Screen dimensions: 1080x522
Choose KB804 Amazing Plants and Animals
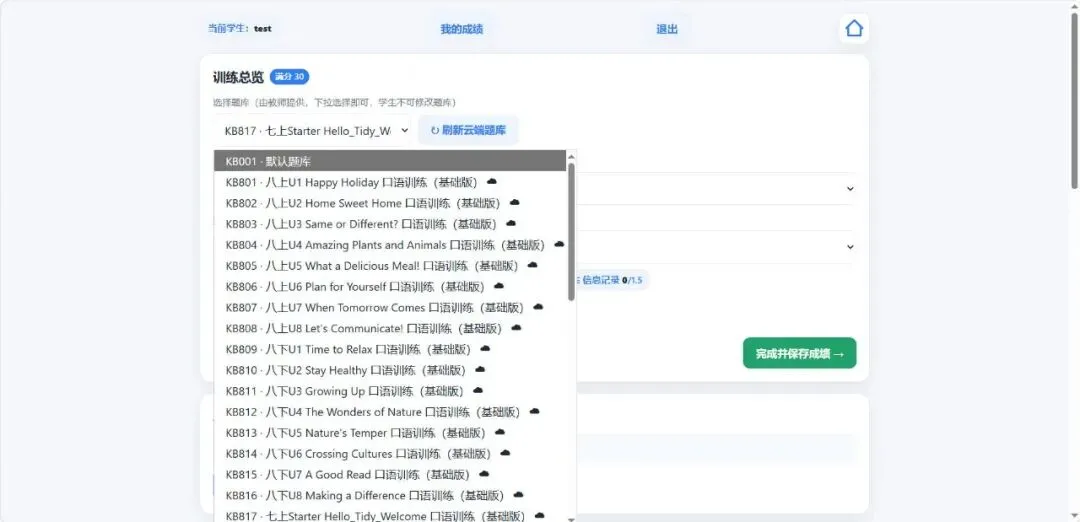pyautogui.click(x=390, y=245)
